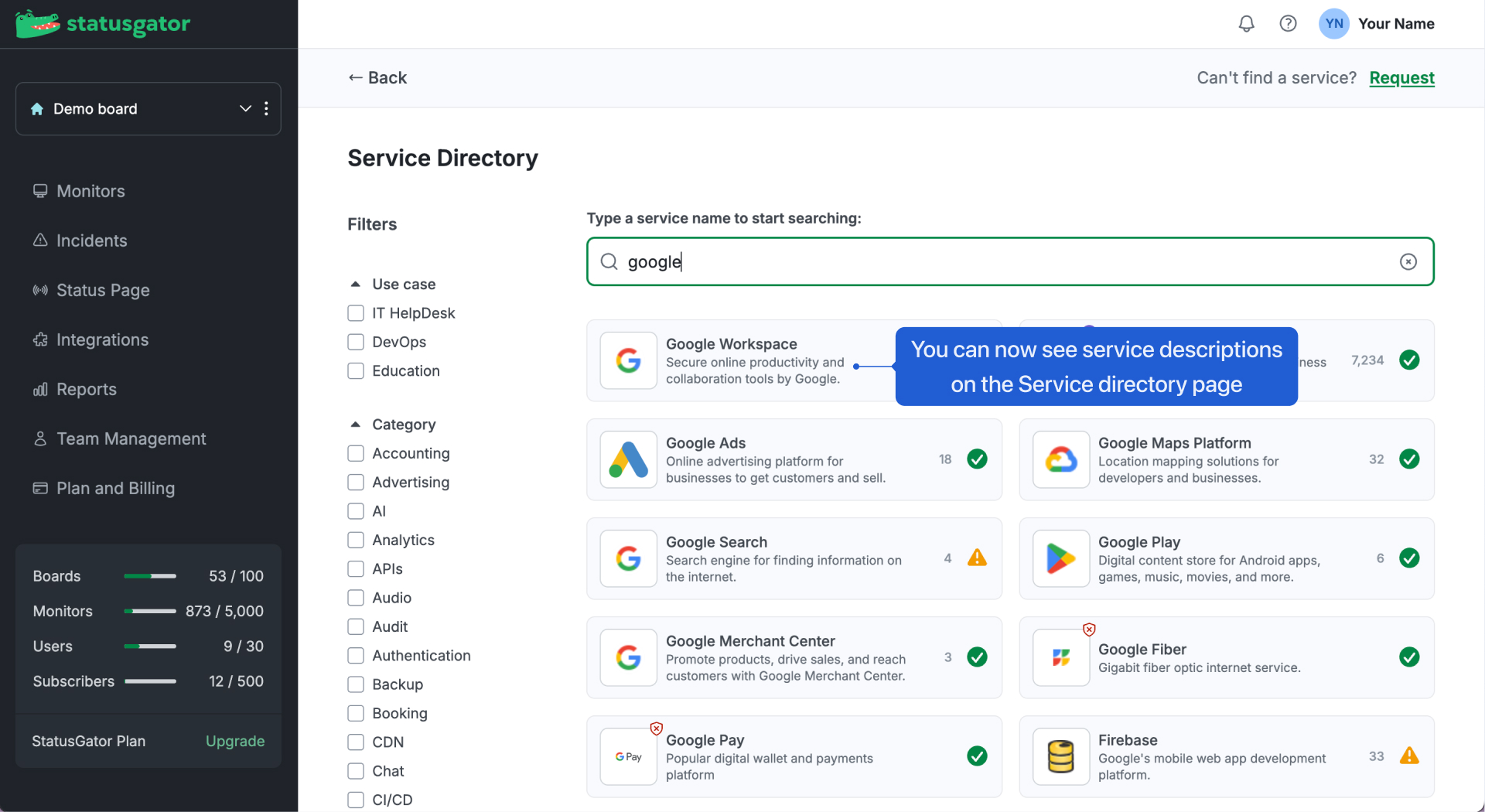The height and width of the screenshot is (812, 1485).
Task: Check the Authentication category
Action: coord(356,656)
